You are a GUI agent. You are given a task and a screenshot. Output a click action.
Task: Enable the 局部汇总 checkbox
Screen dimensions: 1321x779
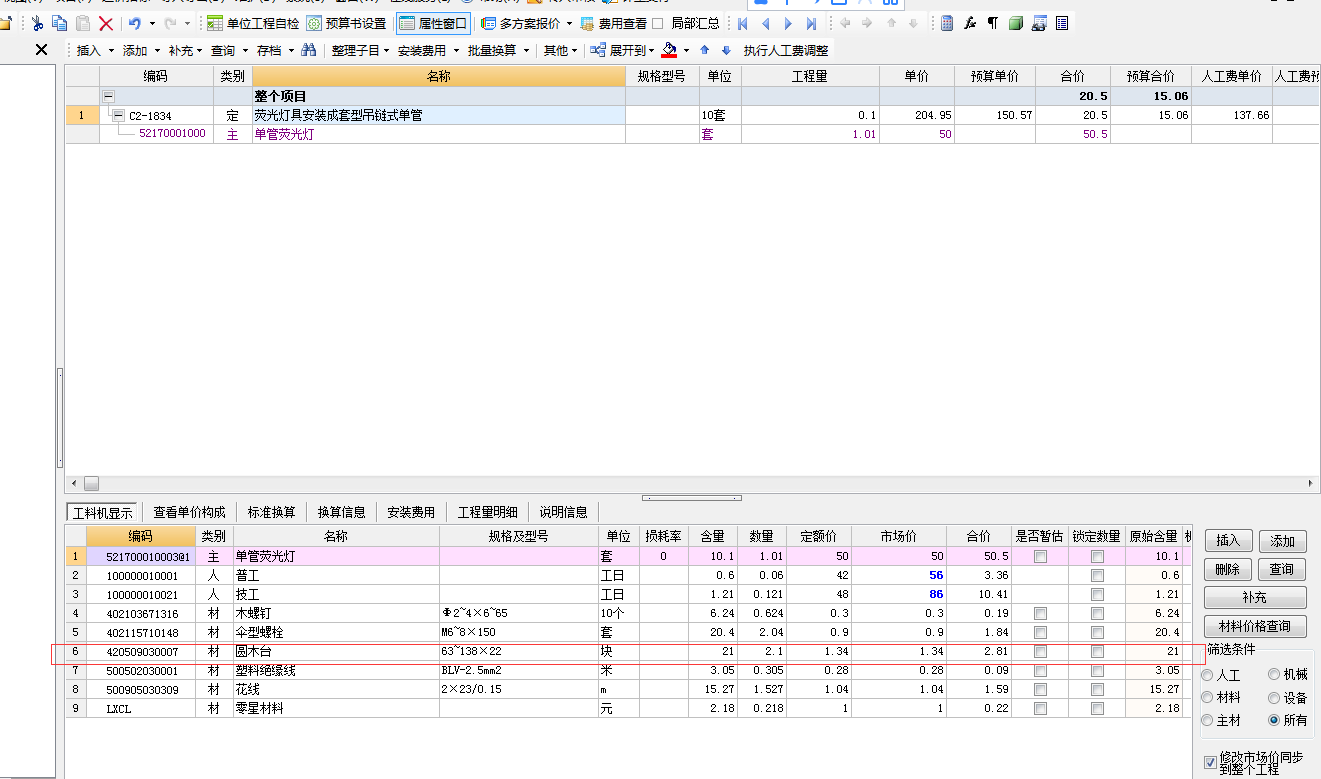click(x=658, y=23)
